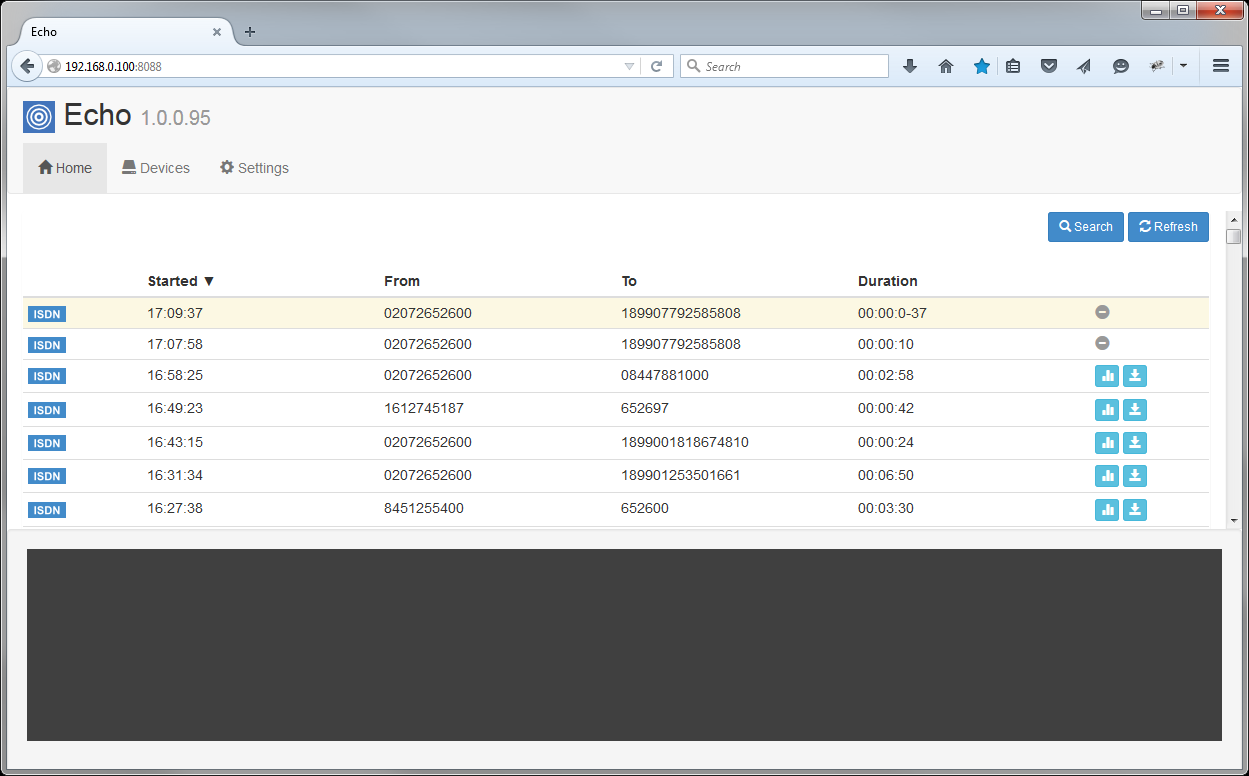Open the chart icon for the 16:58:25 call
This screenshot has height=776, width=1249.
click(x=1107, y=376)
